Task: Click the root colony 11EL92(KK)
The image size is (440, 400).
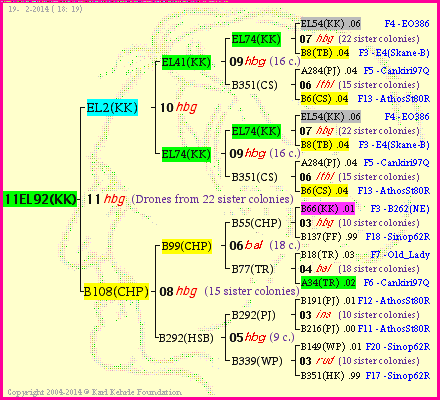Action: click(x=40, y=199)
